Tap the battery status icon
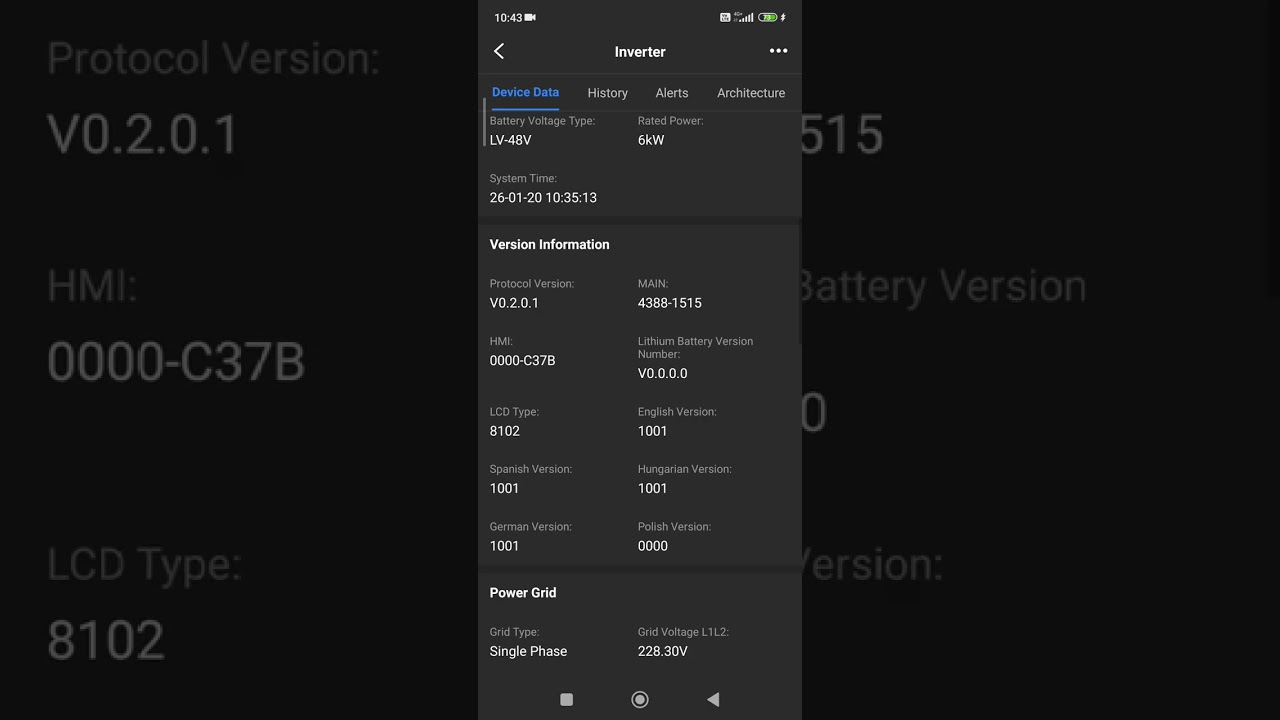 [x=767, y=17]
